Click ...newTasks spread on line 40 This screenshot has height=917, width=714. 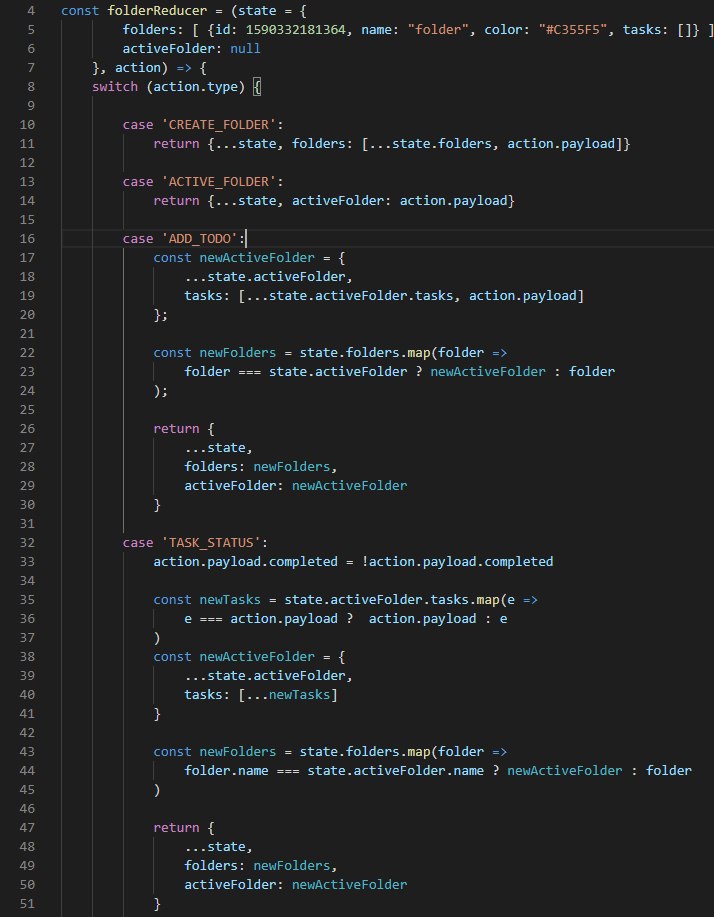[x=288, y=695]
